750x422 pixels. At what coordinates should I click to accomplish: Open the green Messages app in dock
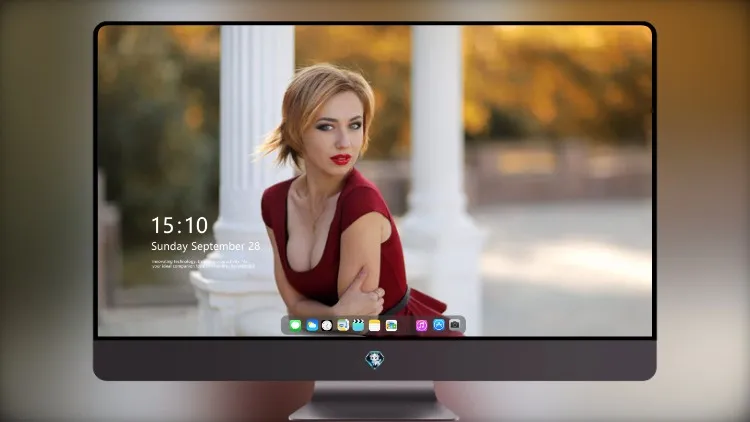tap(296, 325)
